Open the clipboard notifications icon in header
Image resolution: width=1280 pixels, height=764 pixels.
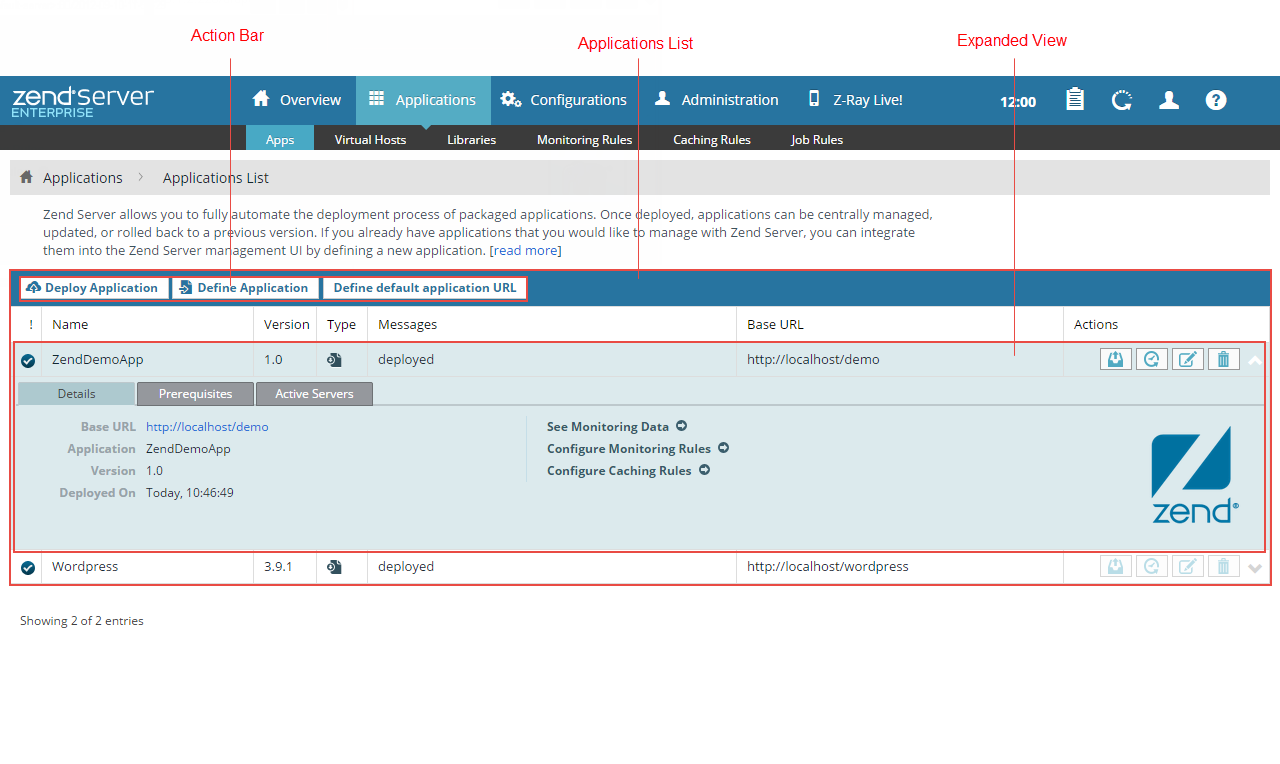1075,100
